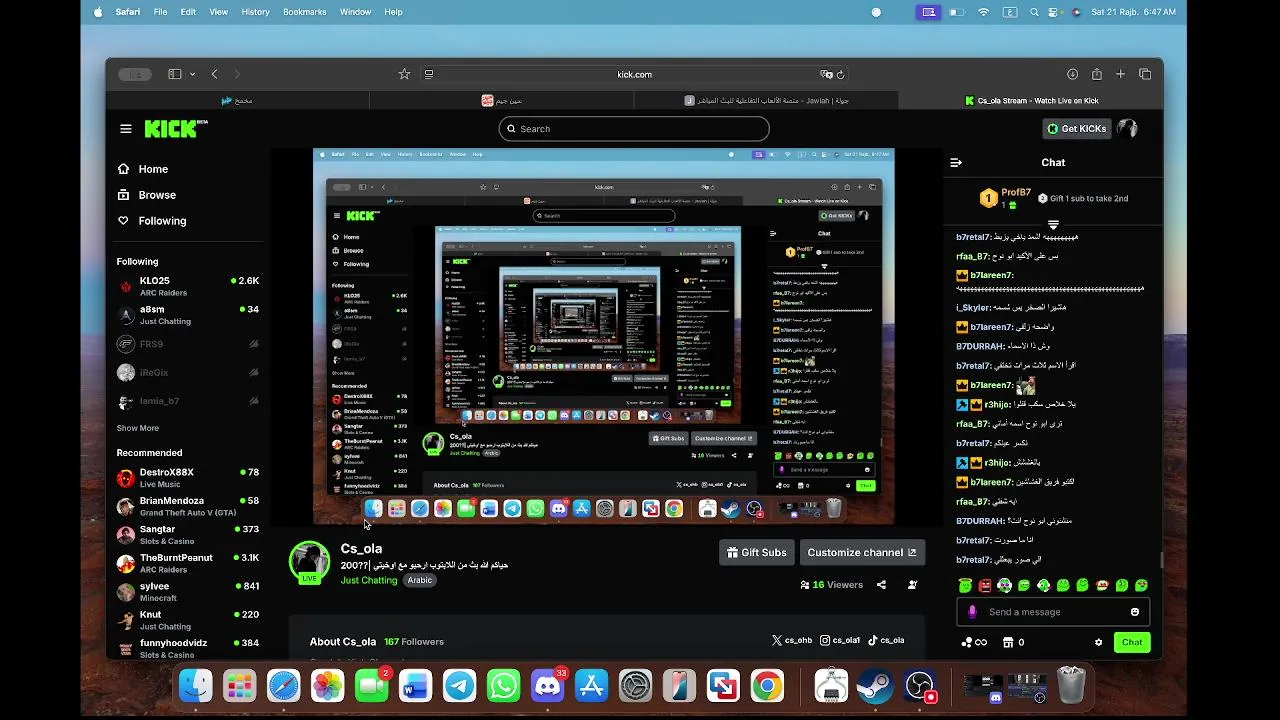This screenshot has height=720, width=1280.
Task: Click macOS Spotlight search icon in menu bar
Action: click(1033, 12)
